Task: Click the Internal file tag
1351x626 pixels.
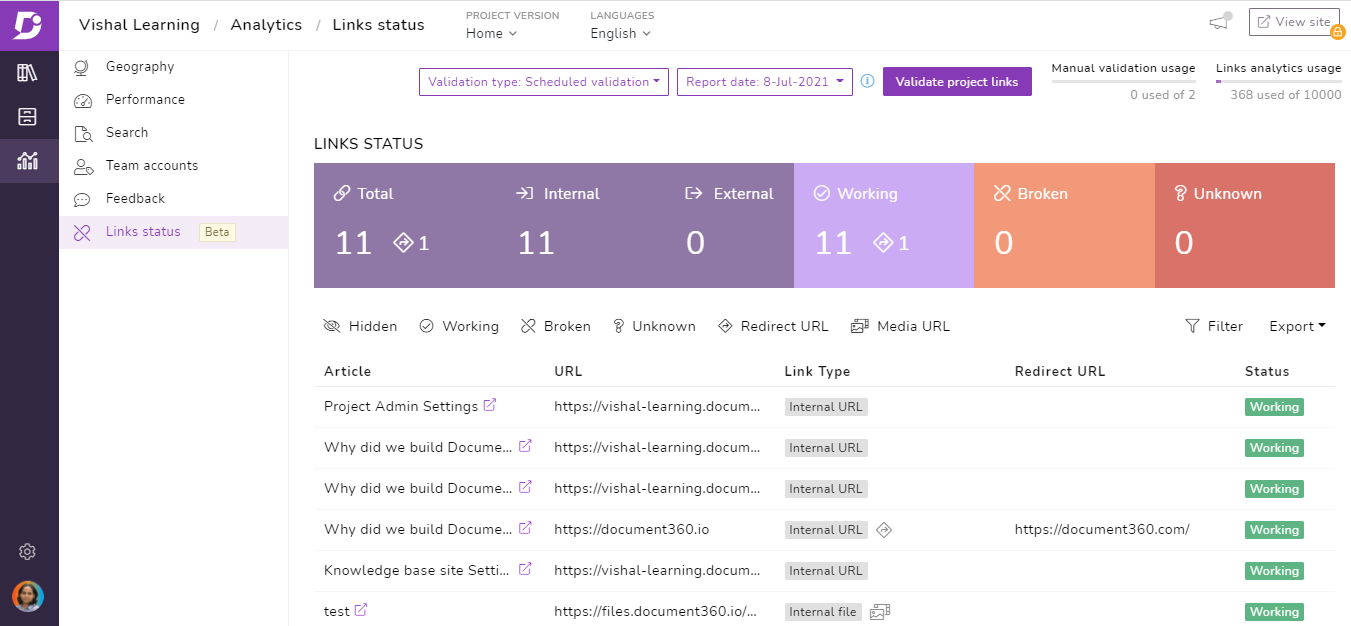Action: (823, 612)
